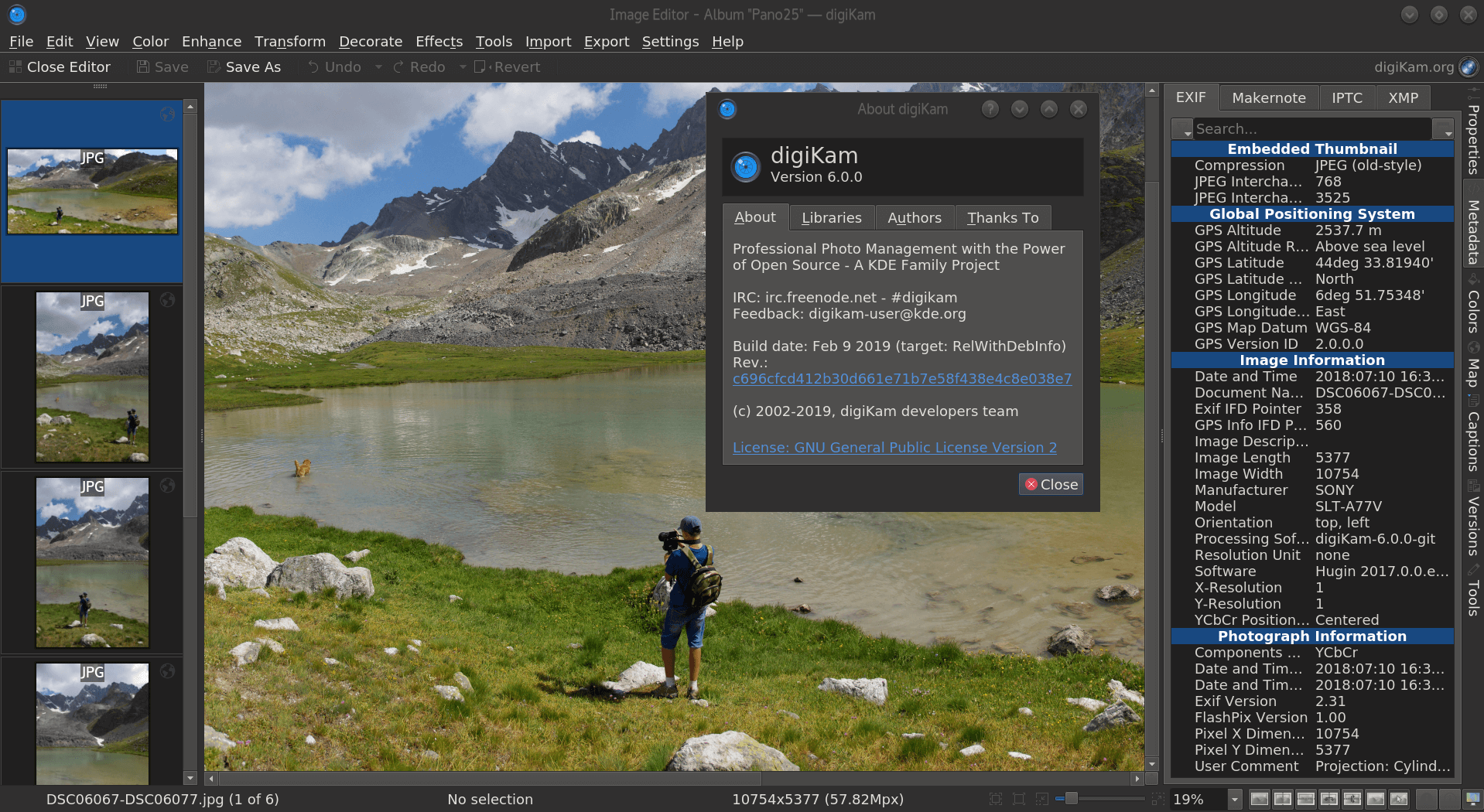This screenshot has width=1484, height=812.
Task: Click Save As in the toolbar
Action: [x=244, y=67]
